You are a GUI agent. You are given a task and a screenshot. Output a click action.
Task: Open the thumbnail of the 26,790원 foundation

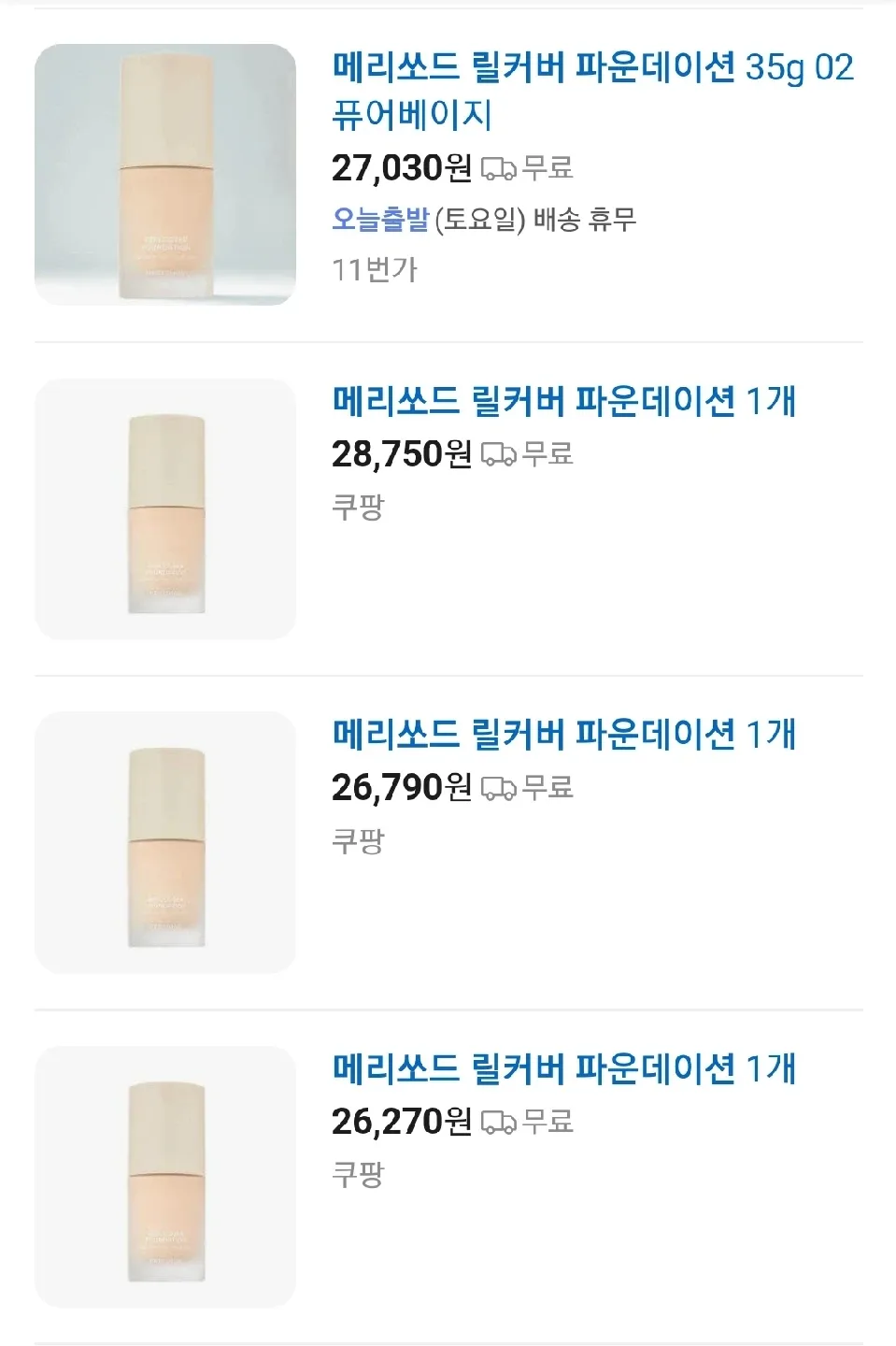[165, 842]
